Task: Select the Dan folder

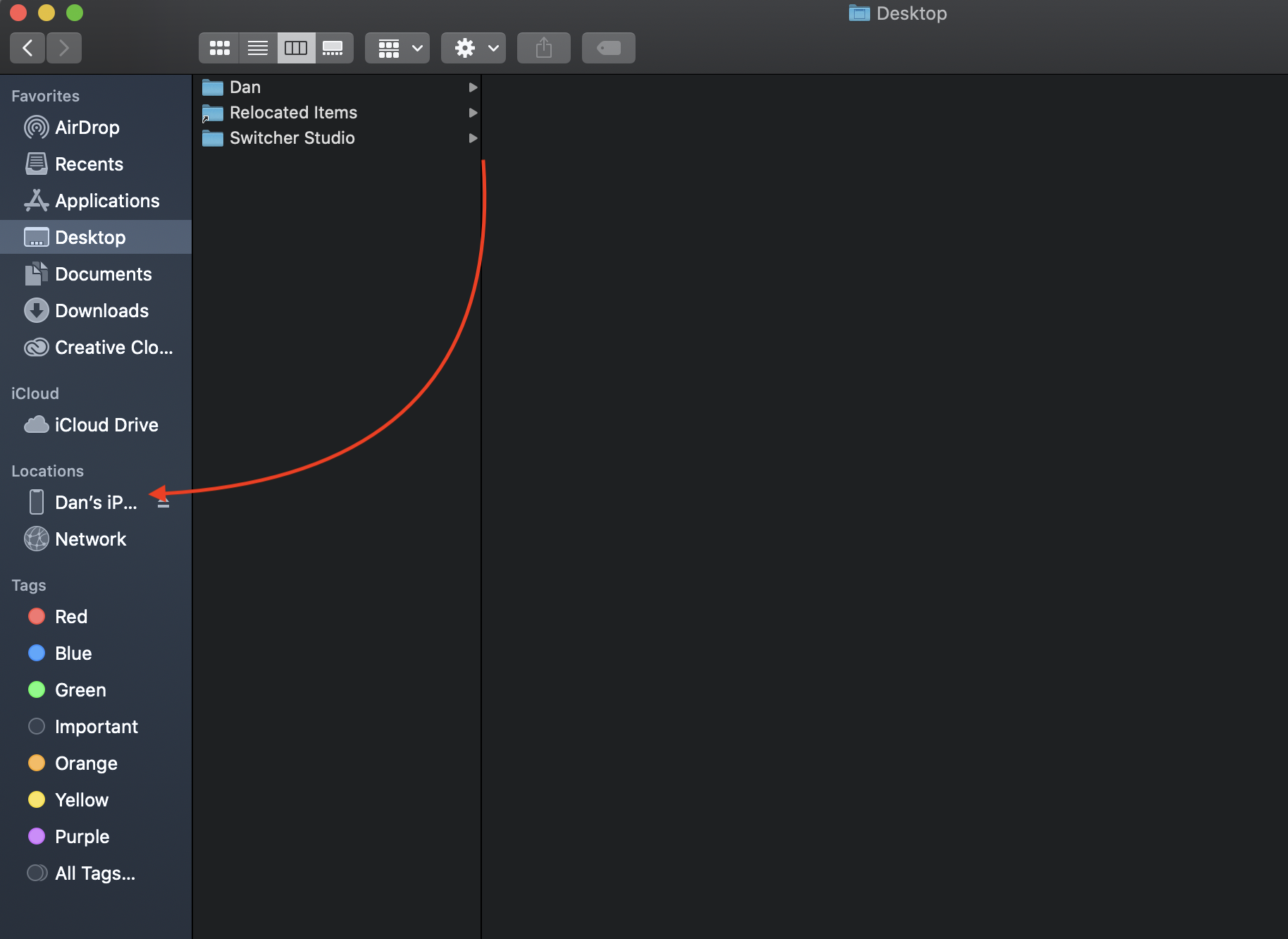Action: tap(337, 87)
